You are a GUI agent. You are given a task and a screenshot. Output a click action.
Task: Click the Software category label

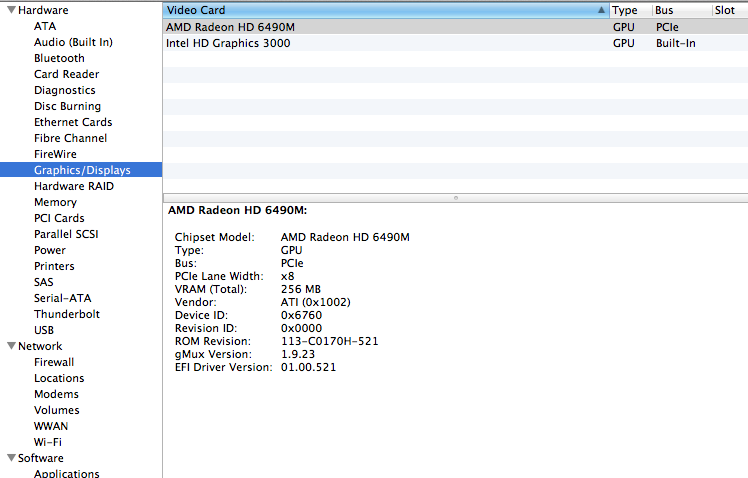pyautogui.click(x=41, y=458)
